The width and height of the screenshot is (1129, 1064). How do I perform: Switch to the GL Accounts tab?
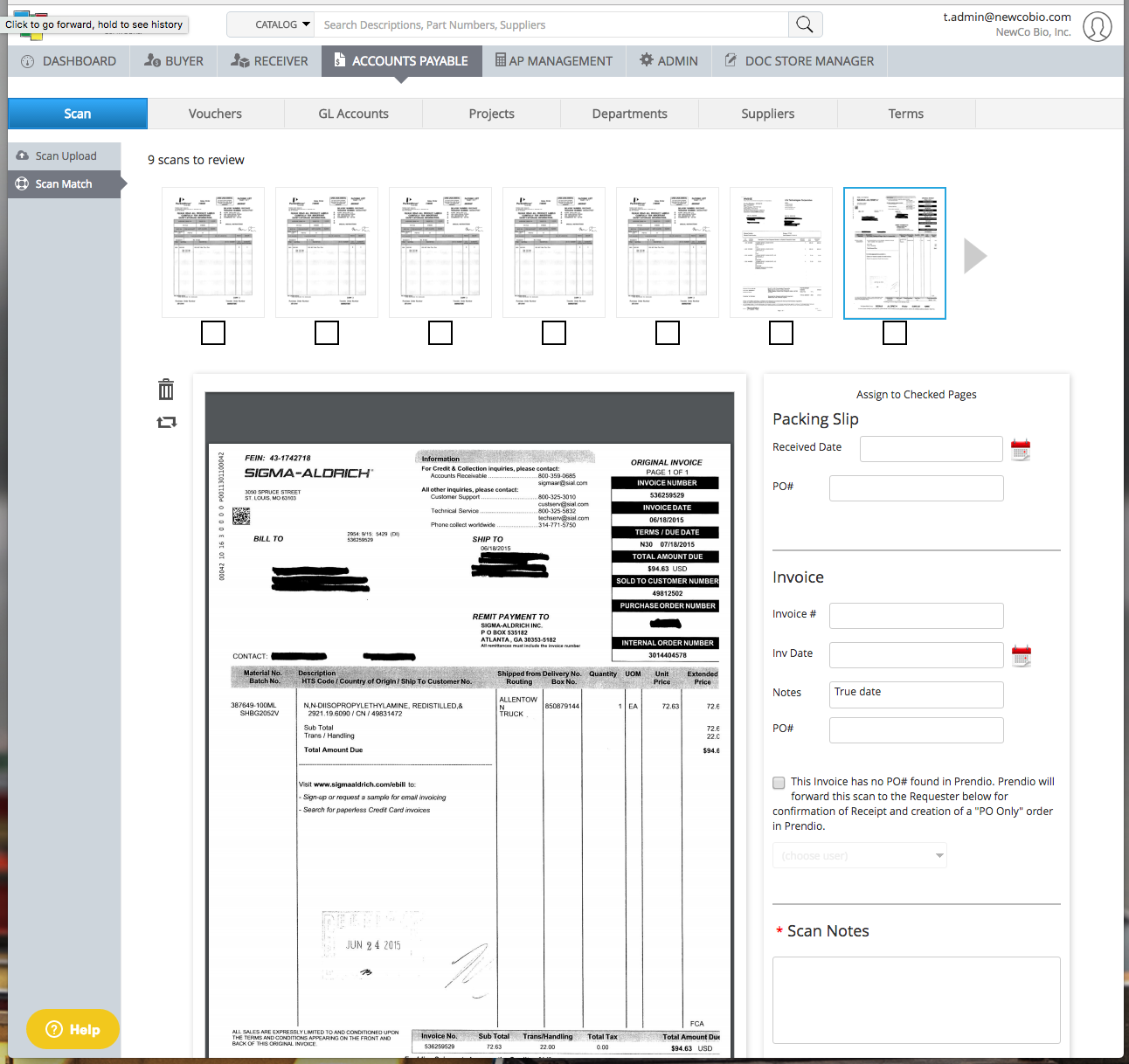(x=353, y=114)
